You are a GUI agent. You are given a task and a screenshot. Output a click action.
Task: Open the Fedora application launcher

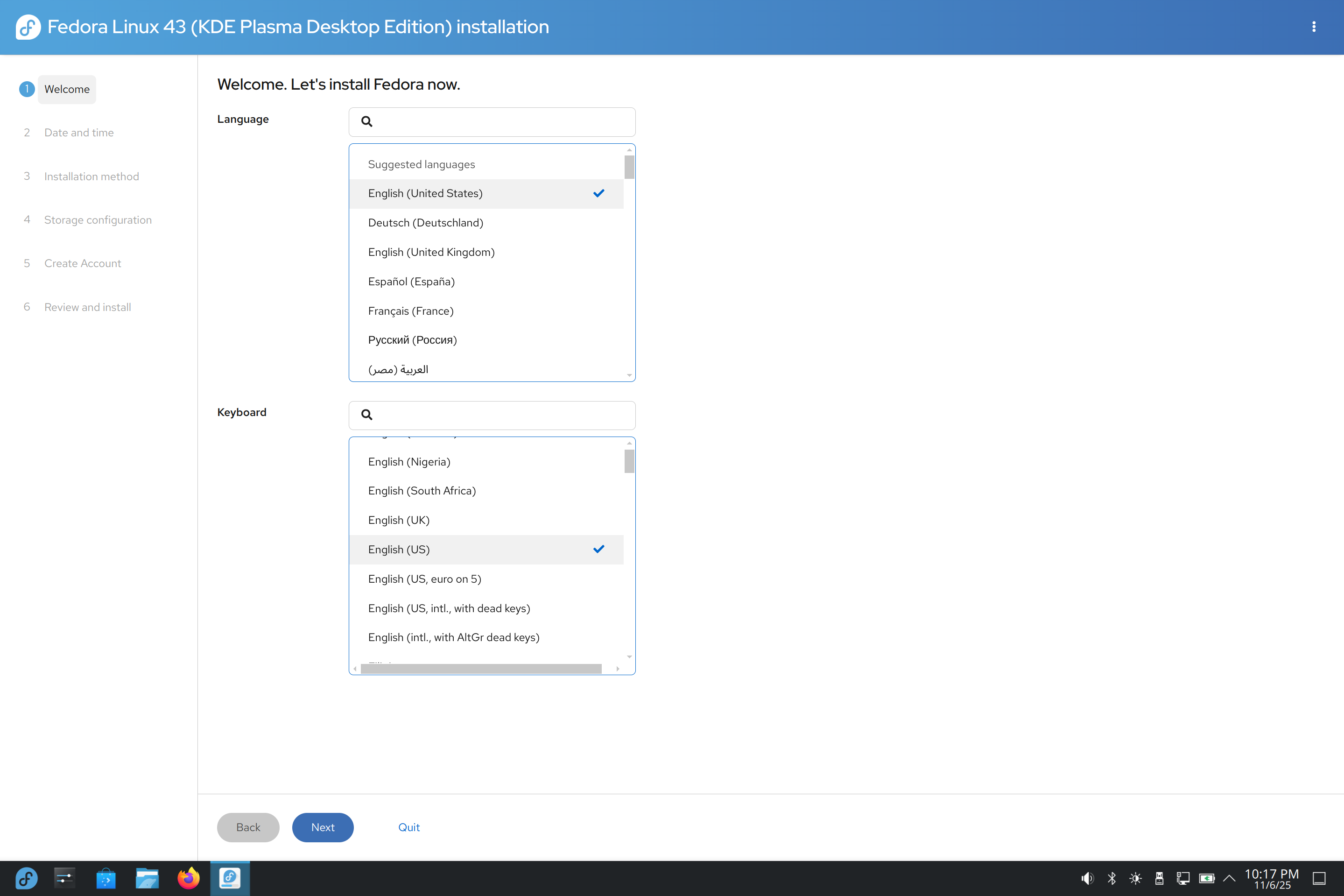[x=26, y=878]
